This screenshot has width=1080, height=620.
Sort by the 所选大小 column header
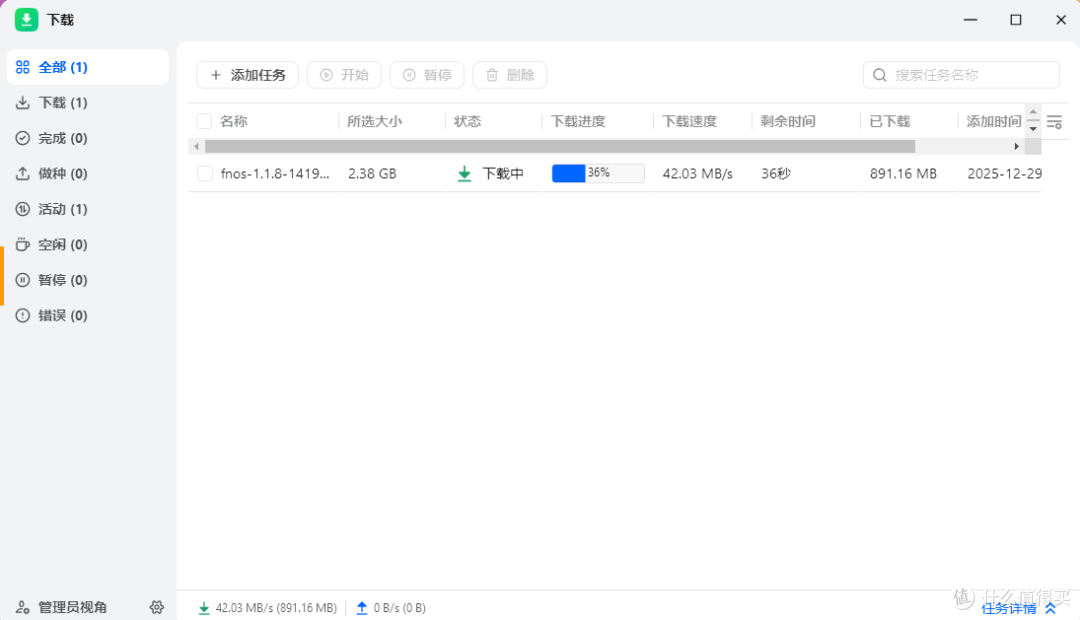pyautogui.click(x=375, y=121)
